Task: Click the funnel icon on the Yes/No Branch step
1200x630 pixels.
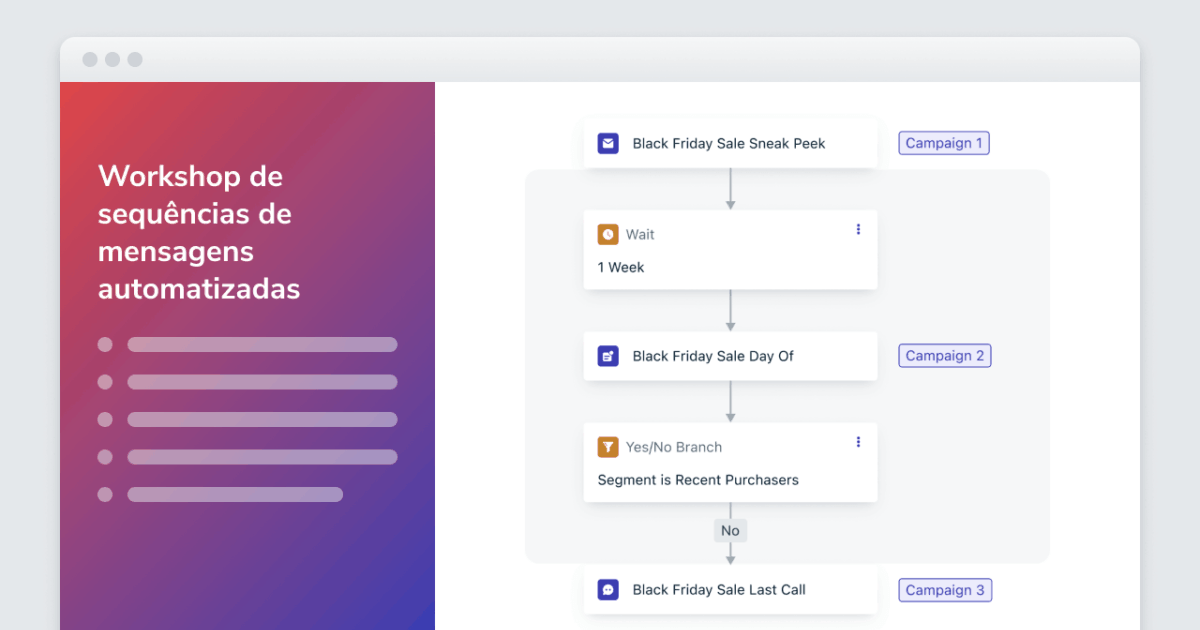Action: [608, 447]
